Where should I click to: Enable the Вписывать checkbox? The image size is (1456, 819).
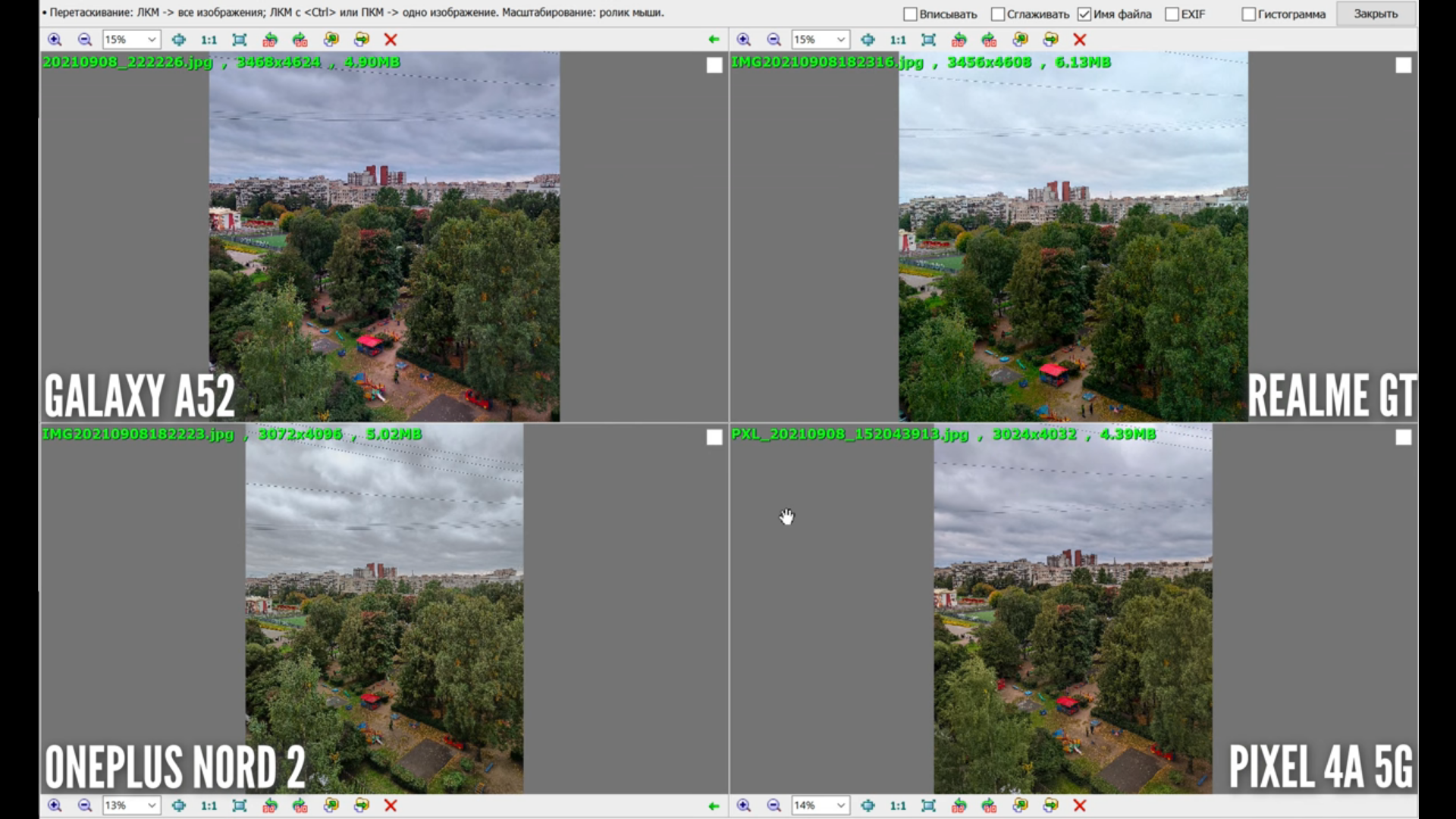point(911,14)
